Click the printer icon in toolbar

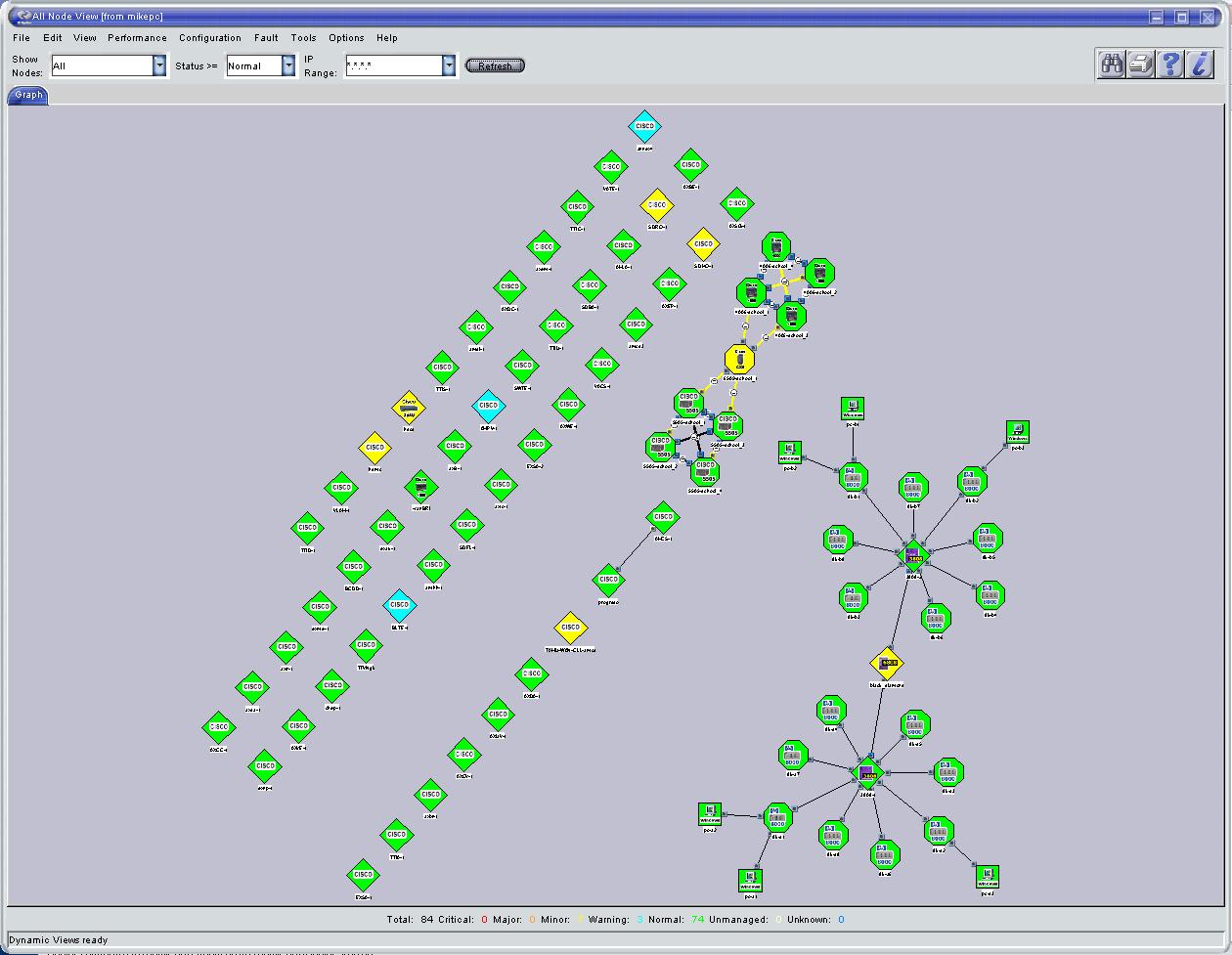[x=1140, y=65]
